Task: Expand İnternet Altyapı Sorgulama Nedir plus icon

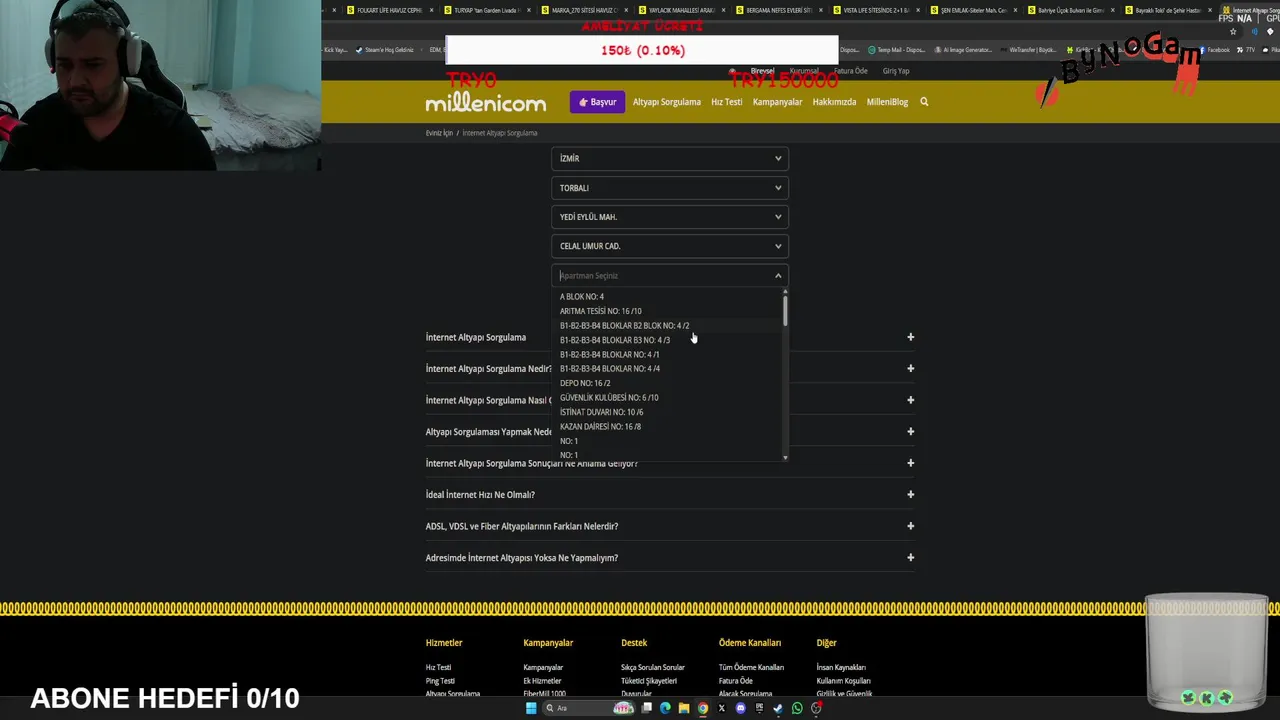Action: coord(910,368)
